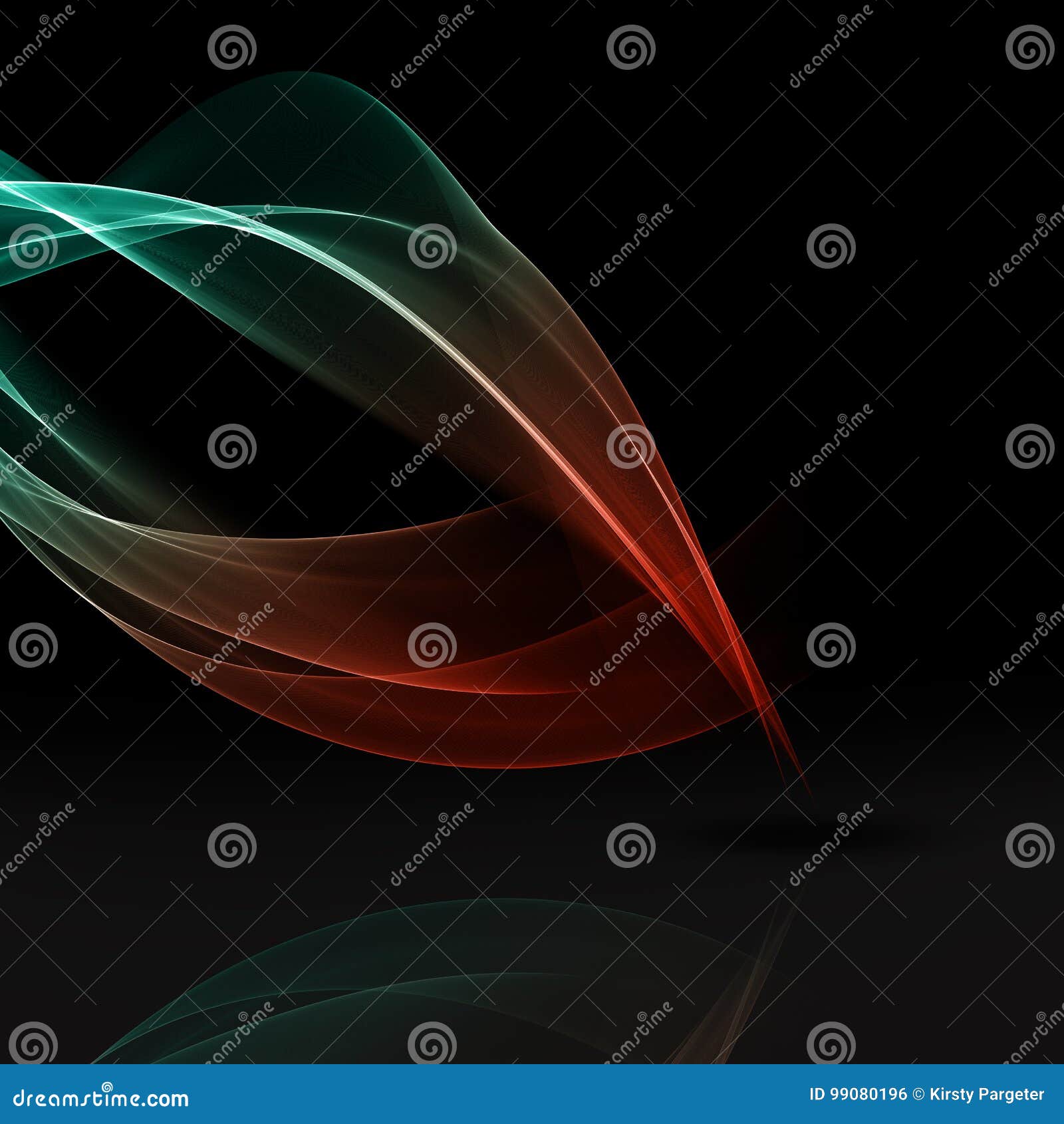Select the image ID 99080196 text
The width and height of the screenshot is (1064, 1124).
point(858,1097)
